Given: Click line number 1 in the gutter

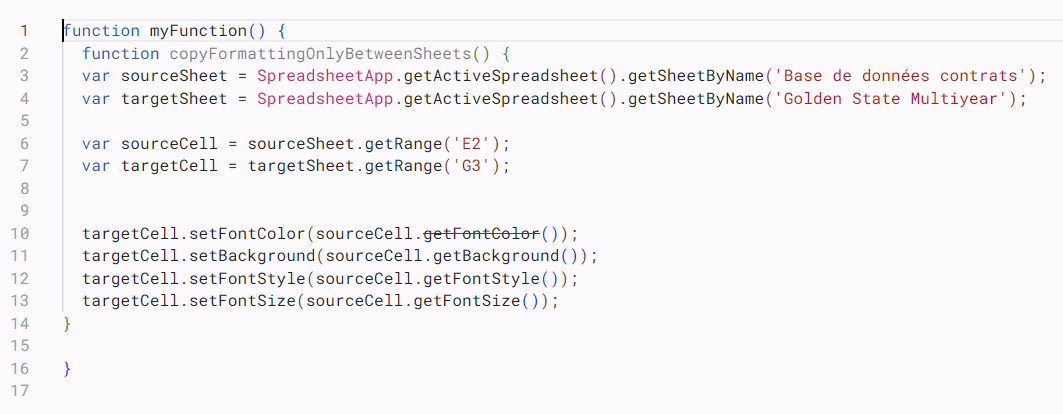Looking at the screenshot, I should coord(24,31).
